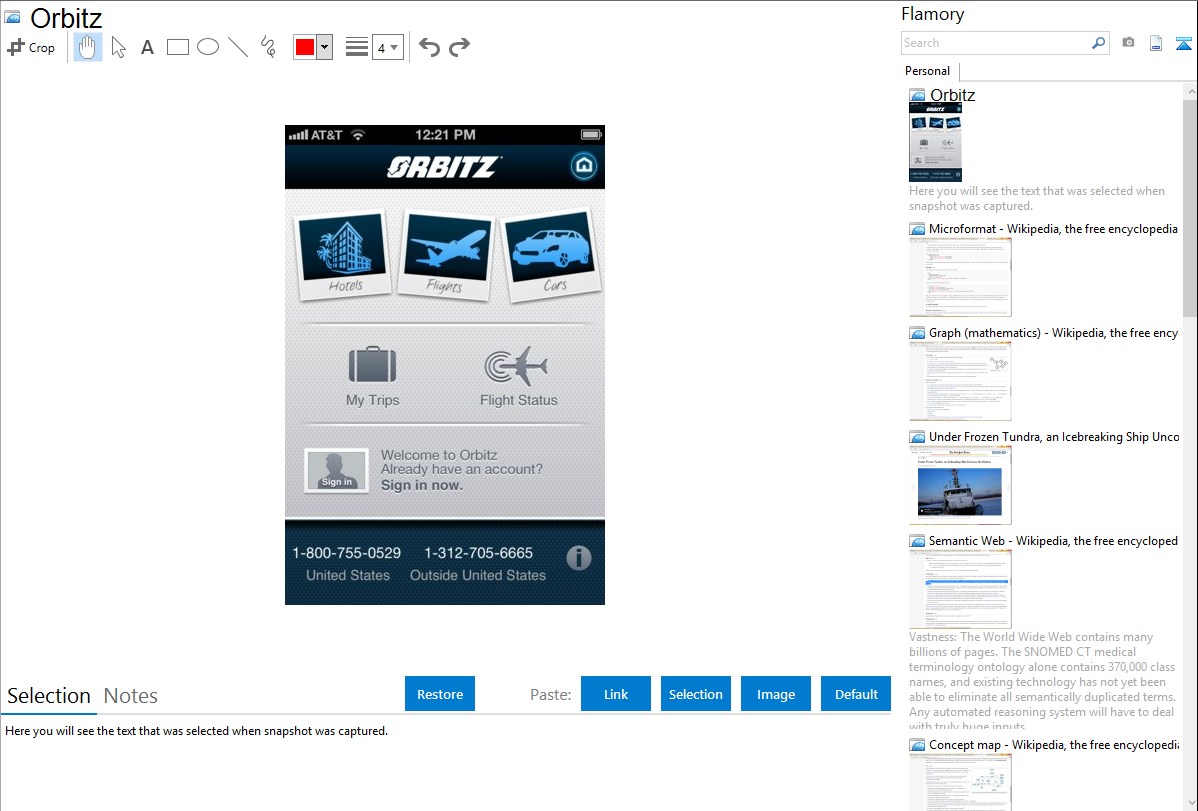This screenshot has width=1198, height=811.
Task: Select the Crop tool
Action: [31, 47]
